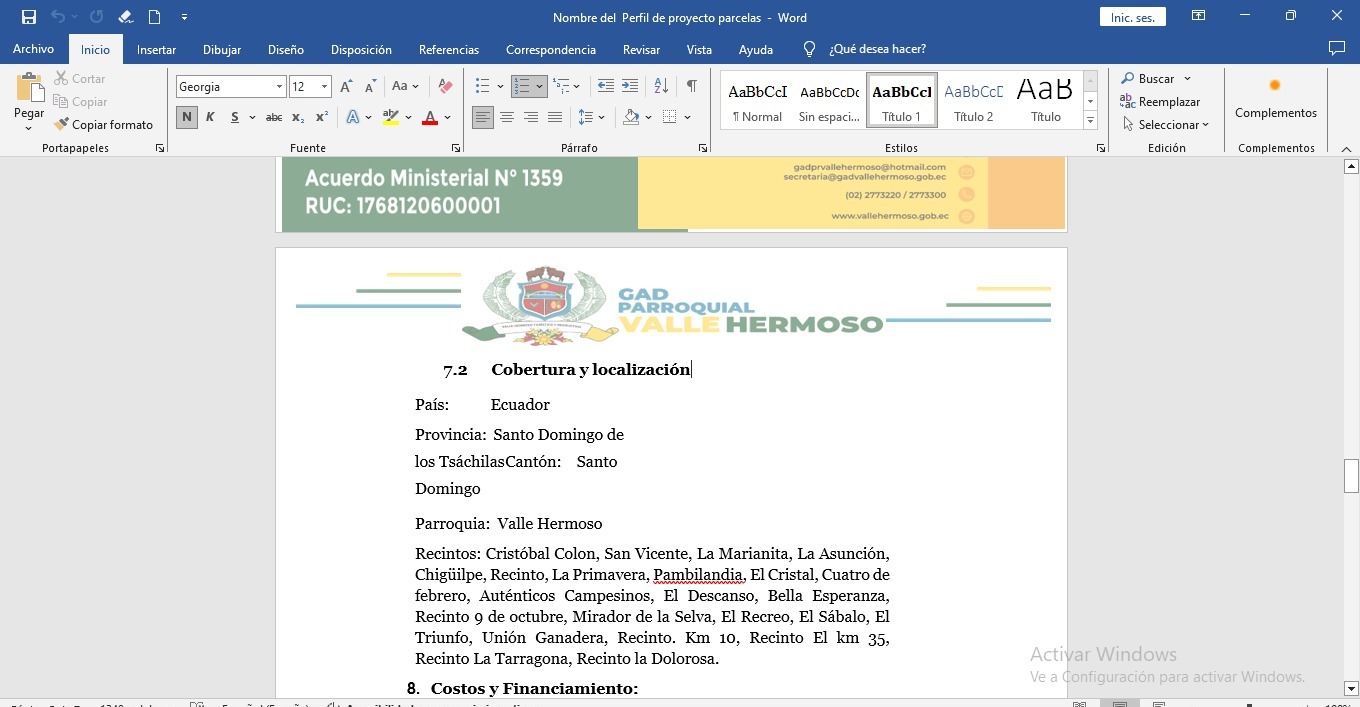Click the clear formatting eraser icon
The height and width of the screenshot is (707, 1360).
point(446,87)
